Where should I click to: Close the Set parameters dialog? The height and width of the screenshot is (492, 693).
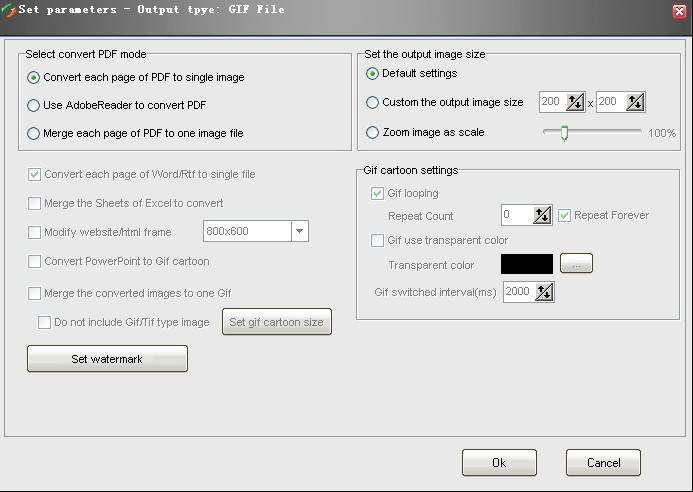tap(680, 11)
